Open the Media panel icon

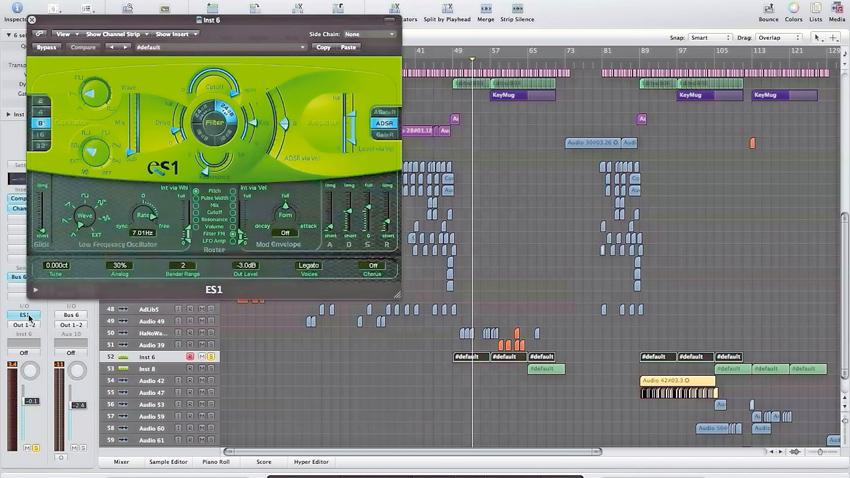click(837, 8)
